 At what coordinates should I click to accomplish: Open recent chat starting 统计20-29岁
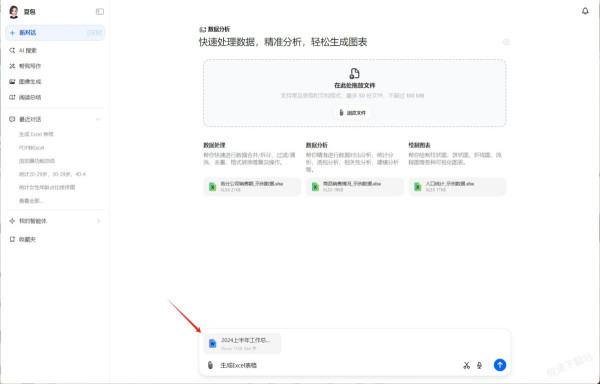(52, 174)
